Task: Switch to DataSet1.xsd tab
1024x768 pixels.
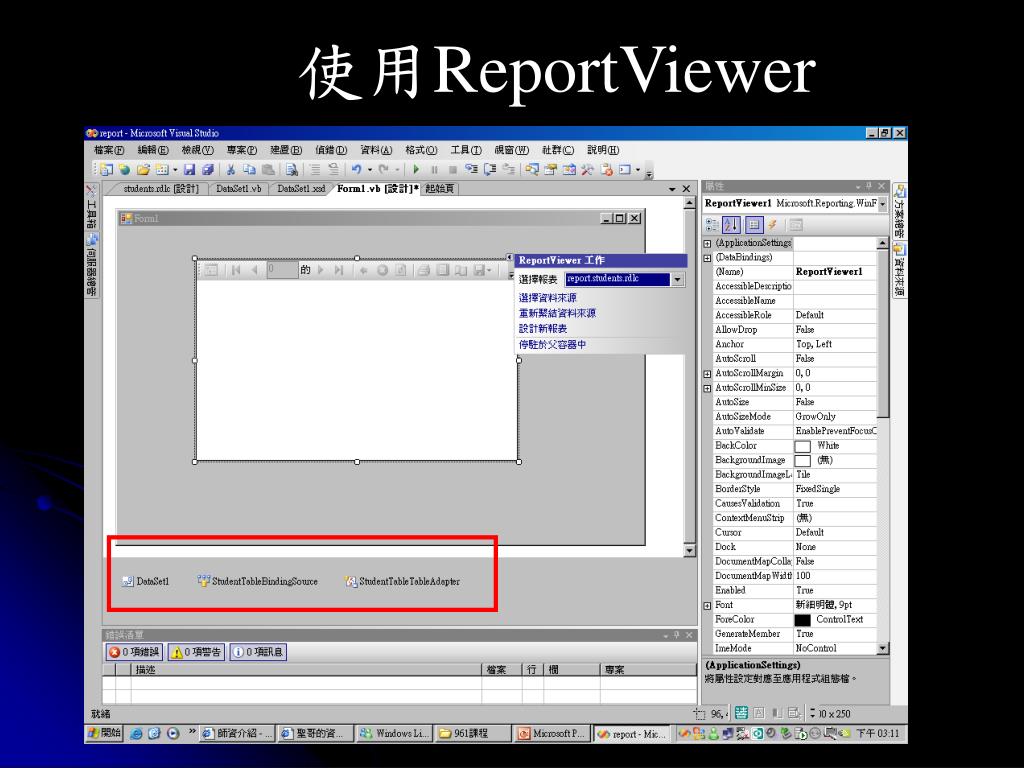Action: tap(301, 189)
